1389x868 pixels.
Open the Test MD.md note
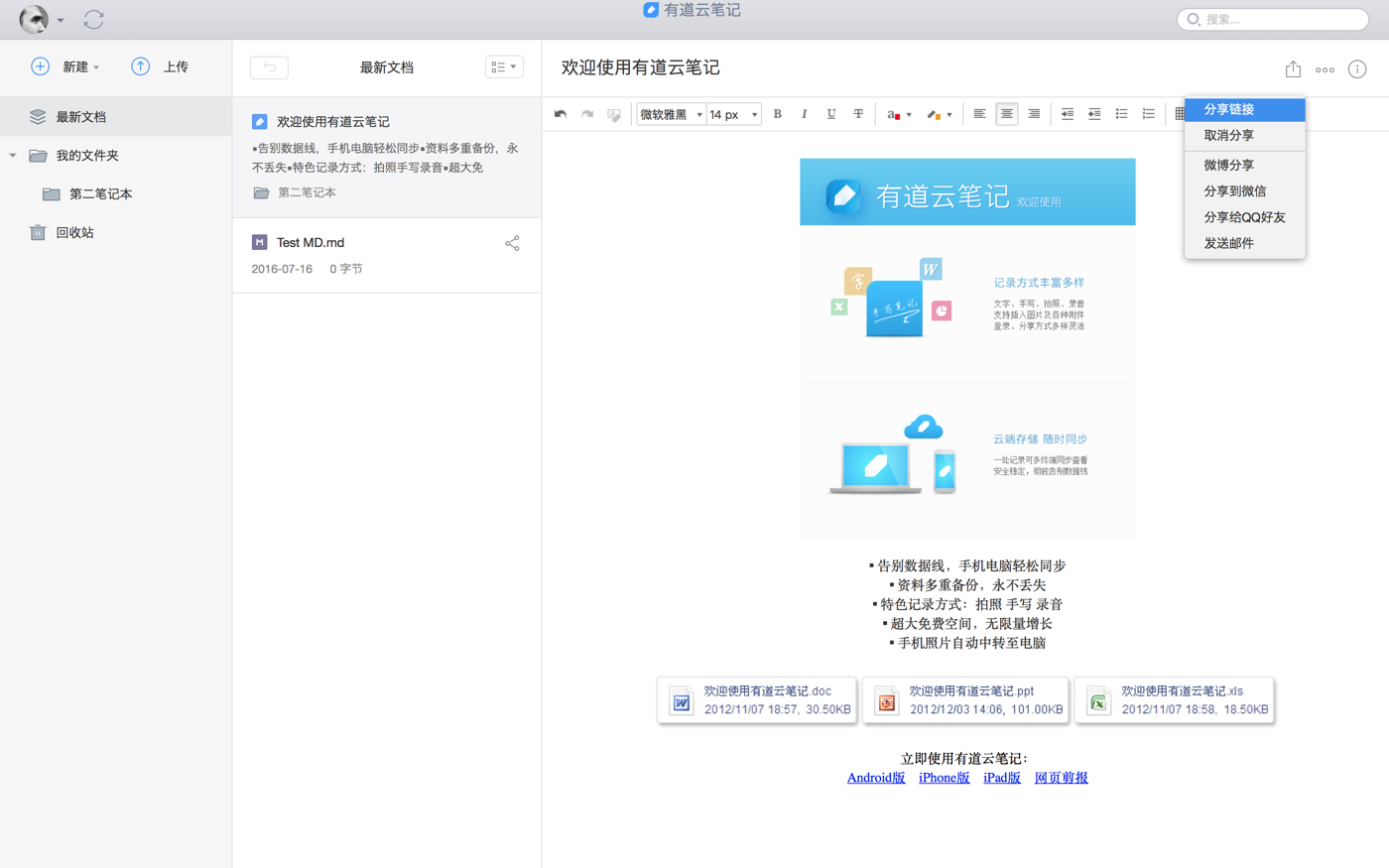click(387, 255)
